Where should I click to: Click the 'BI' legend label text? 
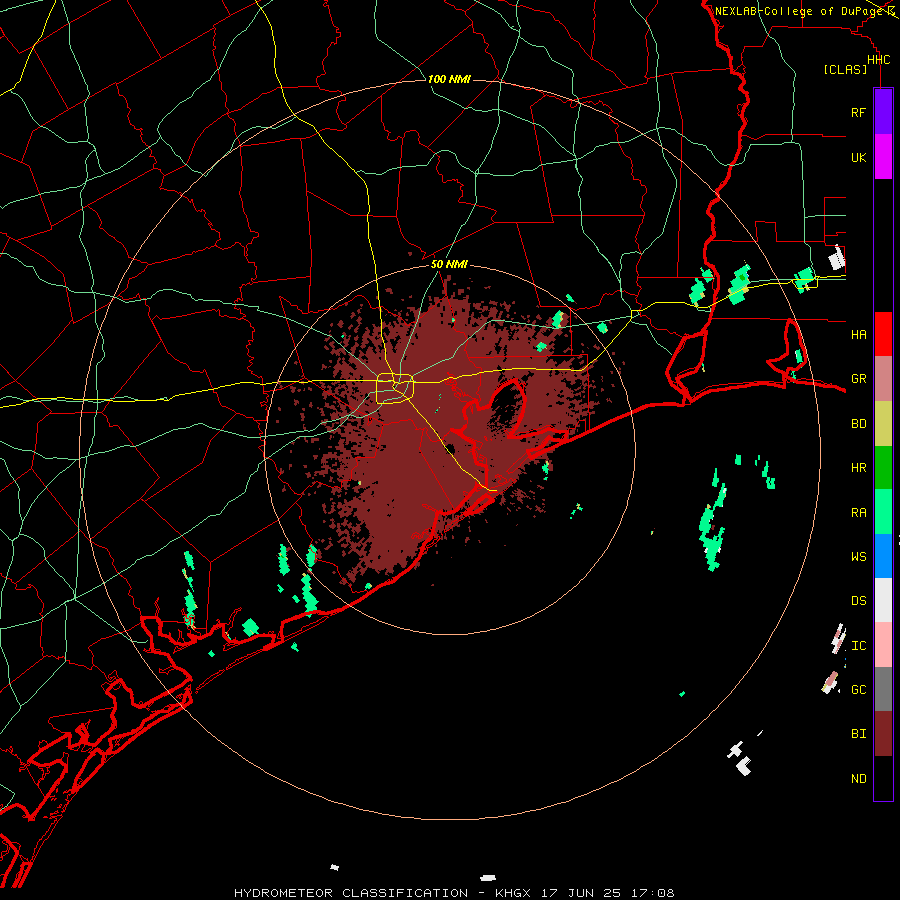pyautogui.click(x=859, y=734)
